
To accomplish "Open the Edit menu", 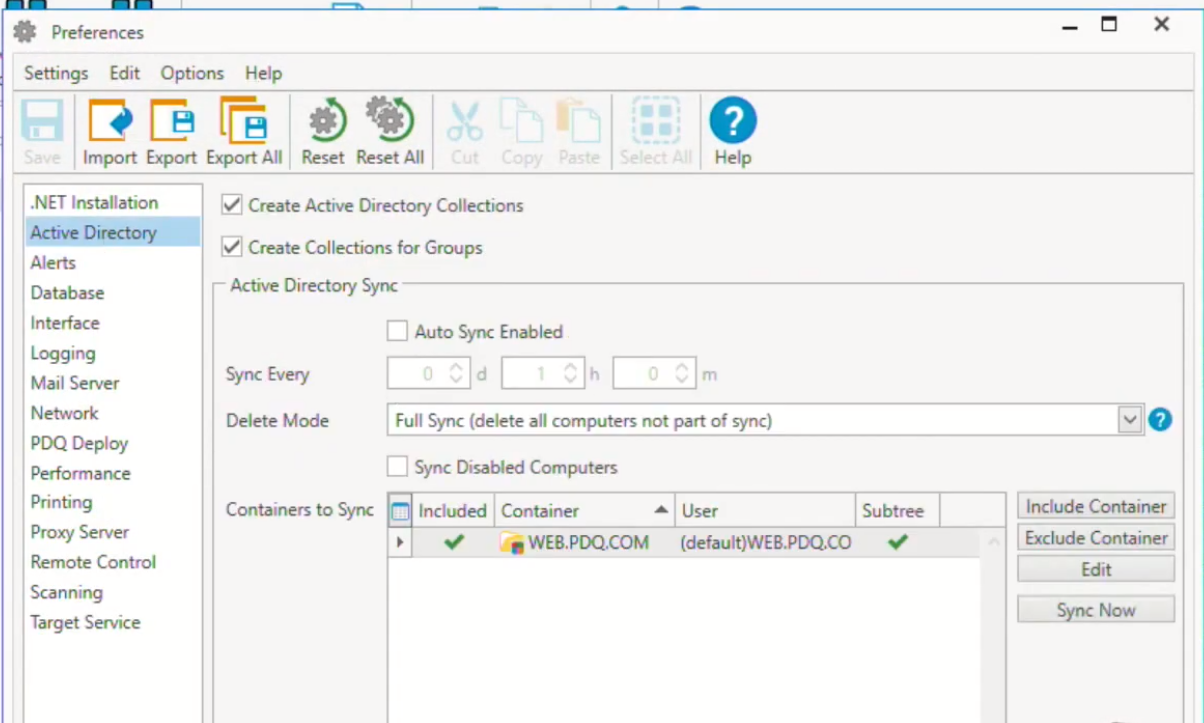I will 125,73.
